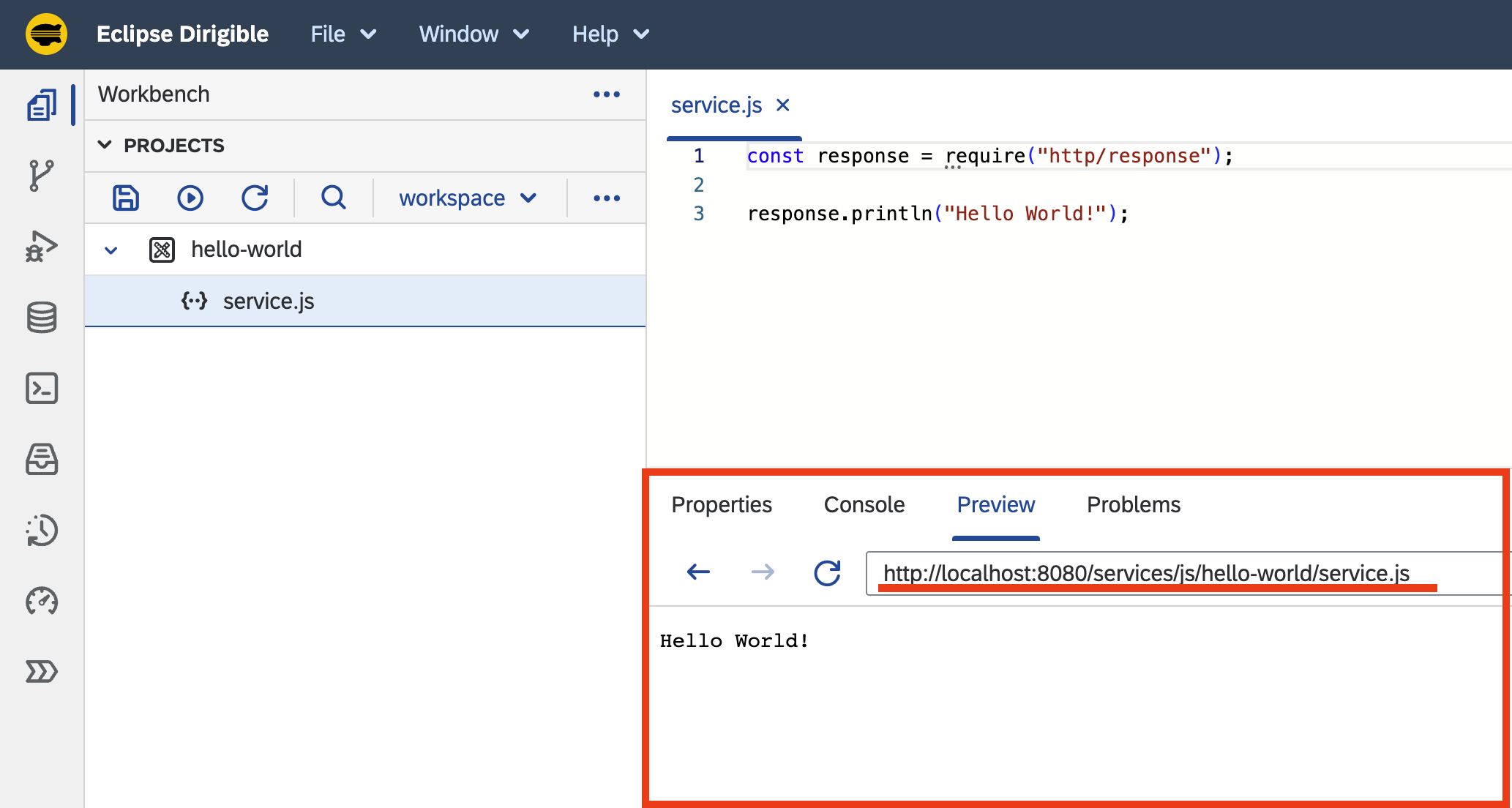
Task: Open the Database perspective icon
Action: pos(41,317)
